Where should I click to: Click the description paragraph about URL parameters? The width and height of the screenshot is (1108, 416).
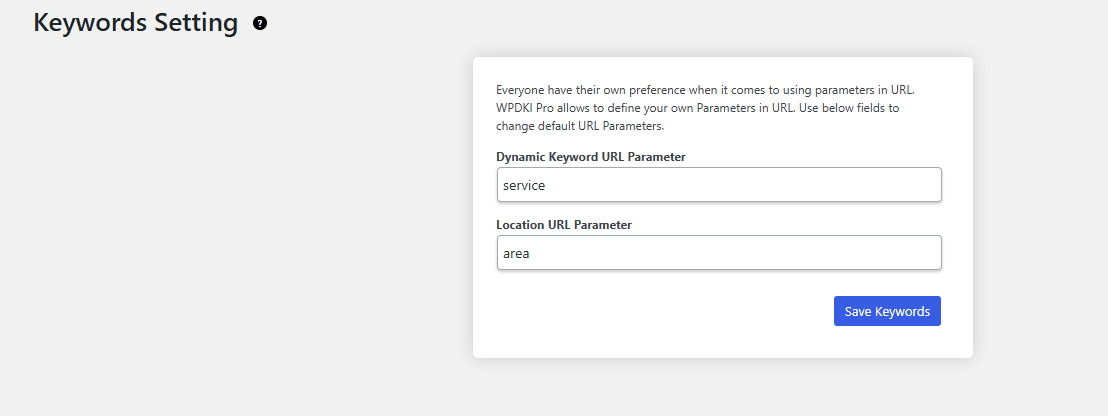706,109
